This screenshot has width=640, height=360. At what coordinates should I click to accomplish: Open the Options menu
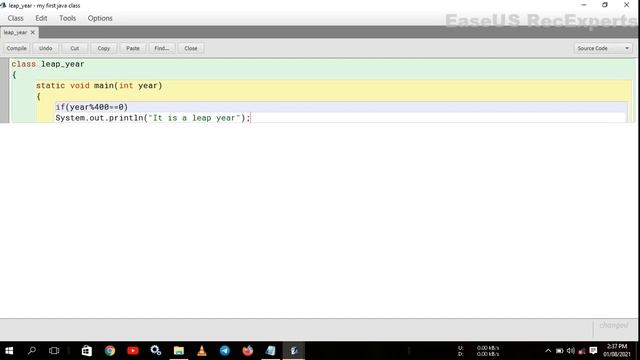click(x=100, y=18)
